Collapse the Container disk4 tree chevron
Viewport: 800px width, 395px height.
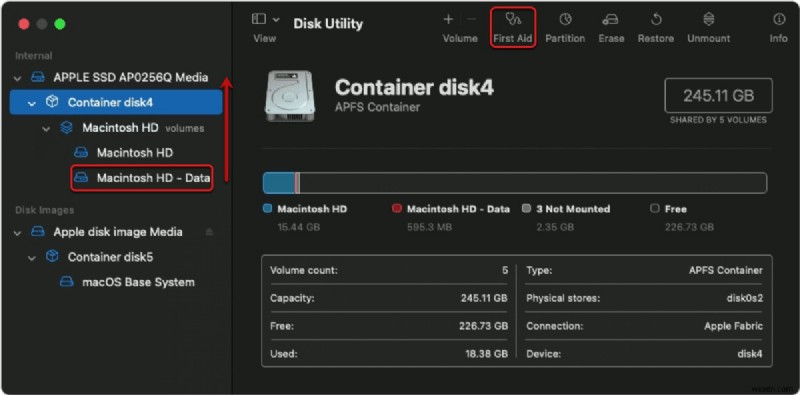[32, 103]
